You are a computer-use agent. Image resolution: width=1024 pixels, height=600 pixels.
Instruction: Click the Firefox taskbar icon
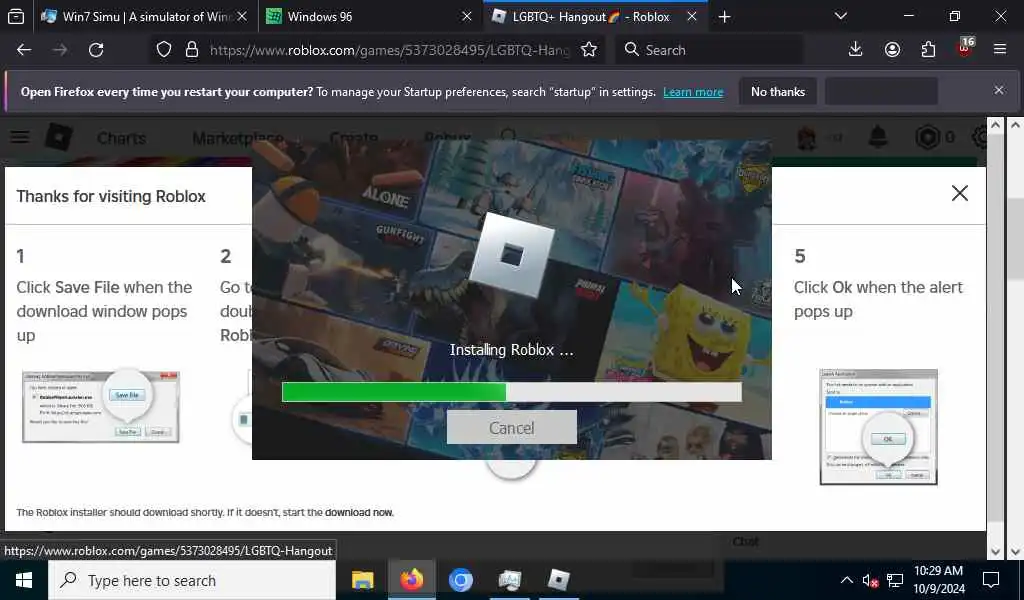point(411,580)
